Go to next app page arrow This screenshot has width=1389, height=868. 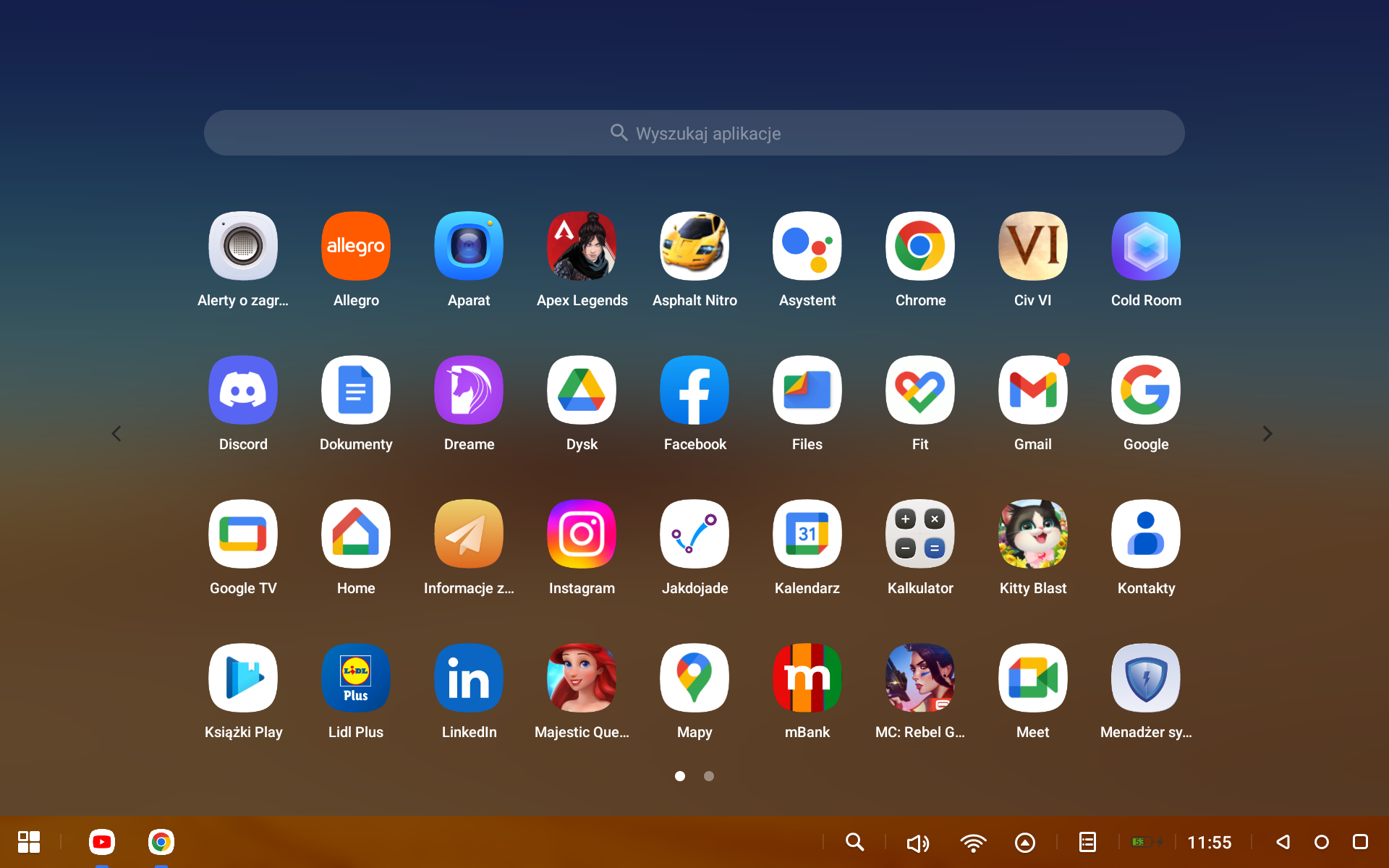[1267, 434]
